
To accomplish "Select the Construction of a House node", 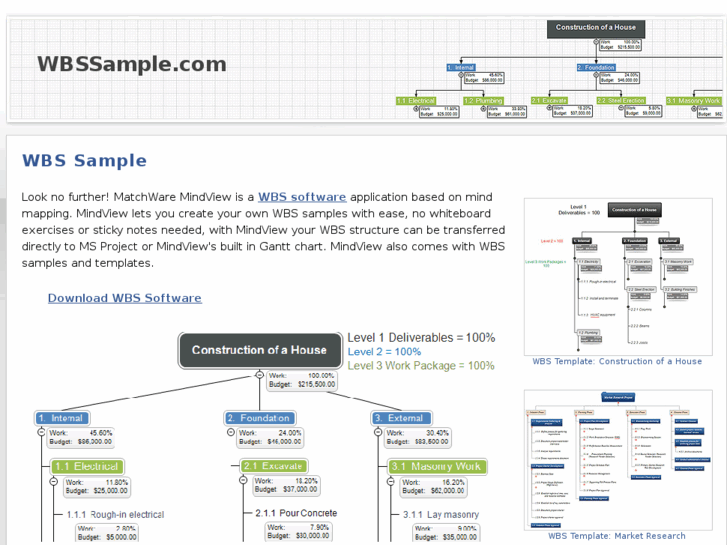I will tap(260, 350).
